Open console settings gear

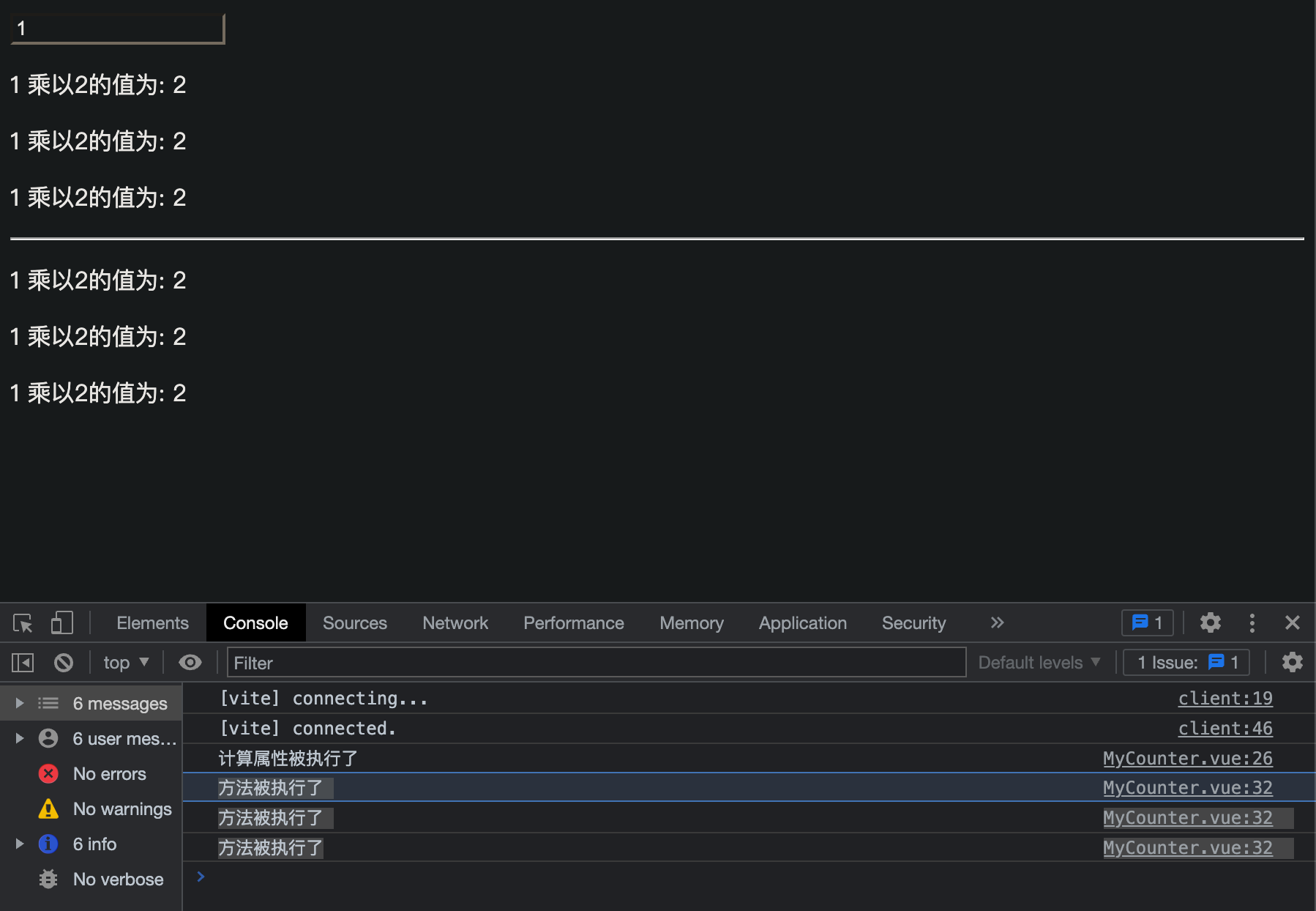pyautogui.click(x=1293, y=663)
